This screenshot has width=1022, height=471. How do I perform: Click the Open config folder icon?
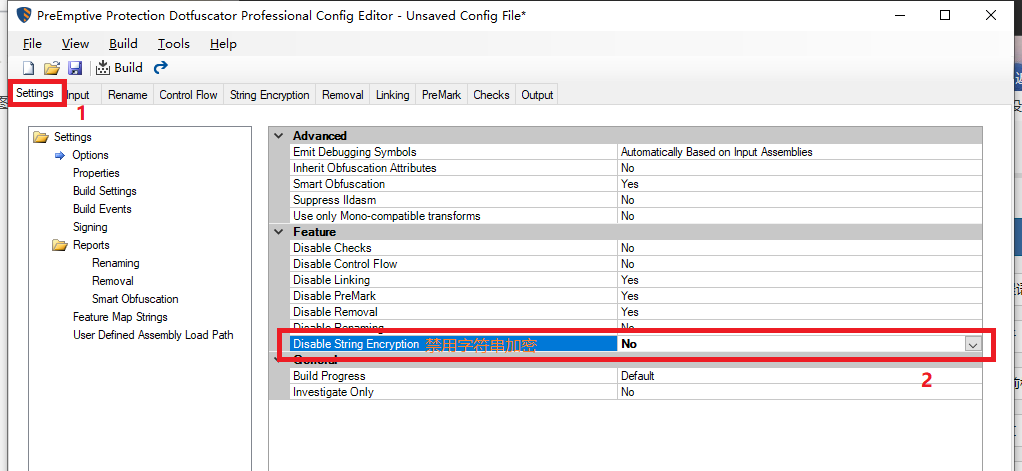click(51, 68)
